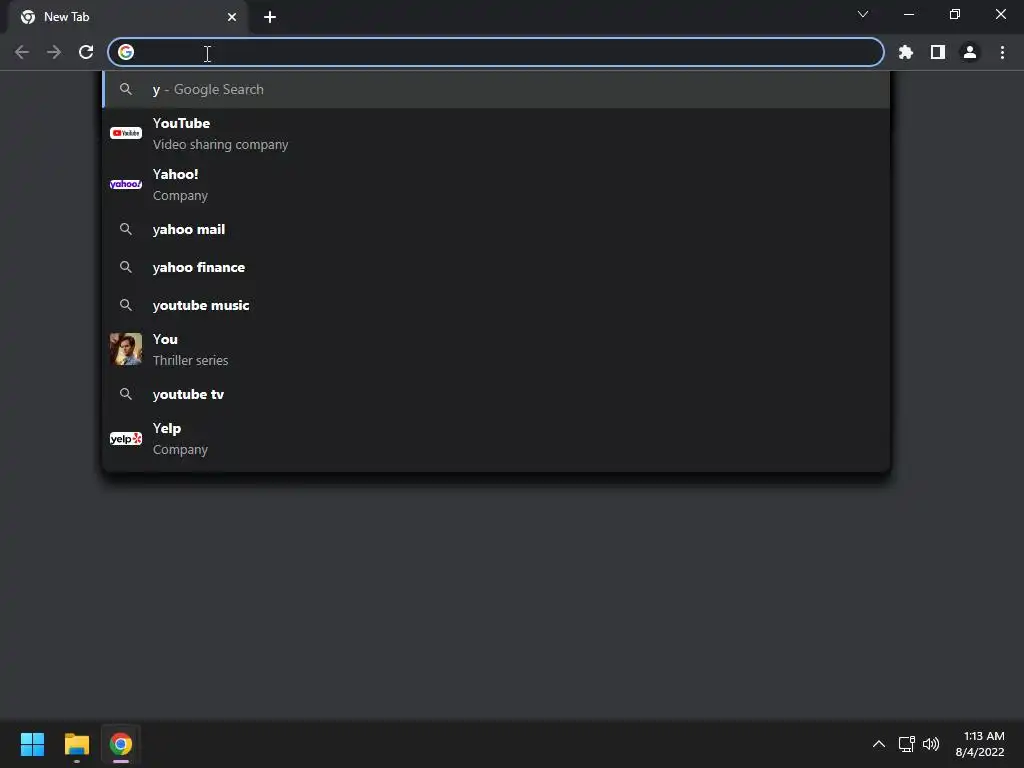Click the You series poster thumbnail
Viewport: 1024px width, 768px height.
(x=126, y=349)
